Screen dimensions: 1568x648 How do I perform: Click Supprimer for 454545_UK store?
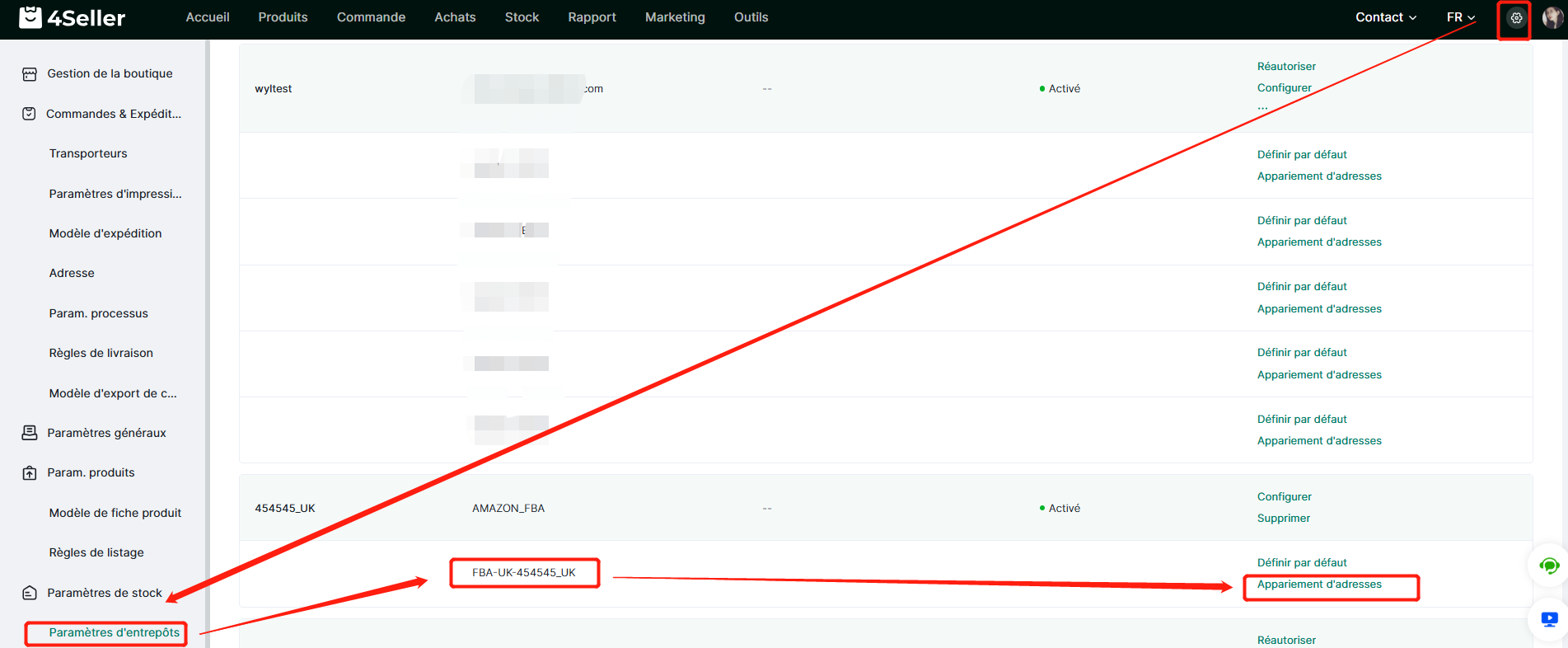pos(1283,518)
